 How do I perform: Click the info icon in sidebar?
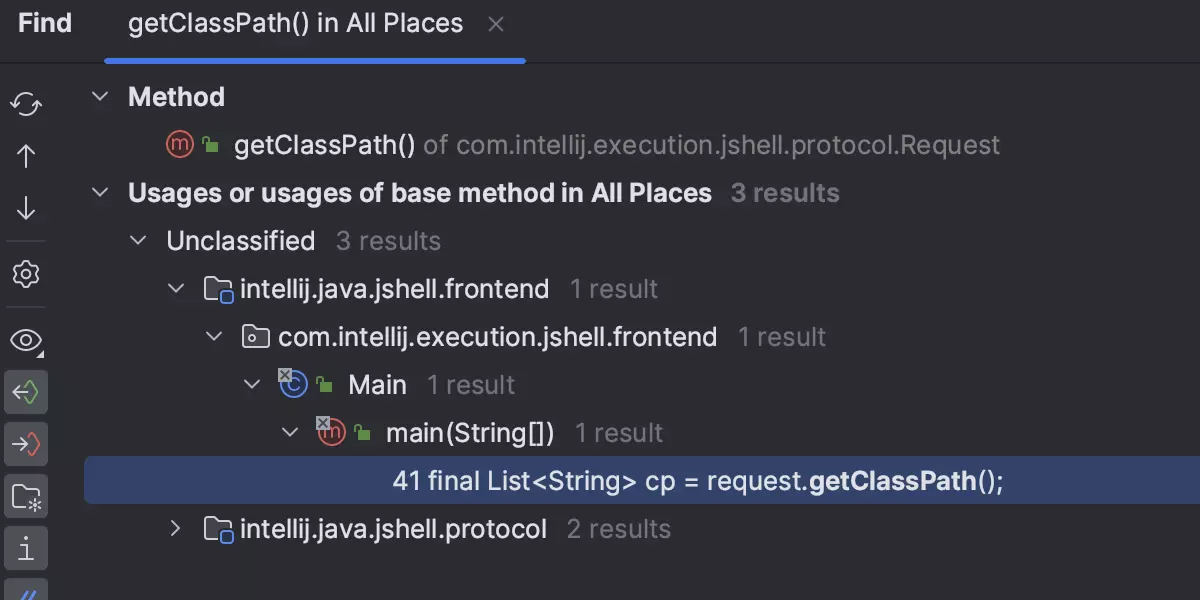click(x=26, y=547)
